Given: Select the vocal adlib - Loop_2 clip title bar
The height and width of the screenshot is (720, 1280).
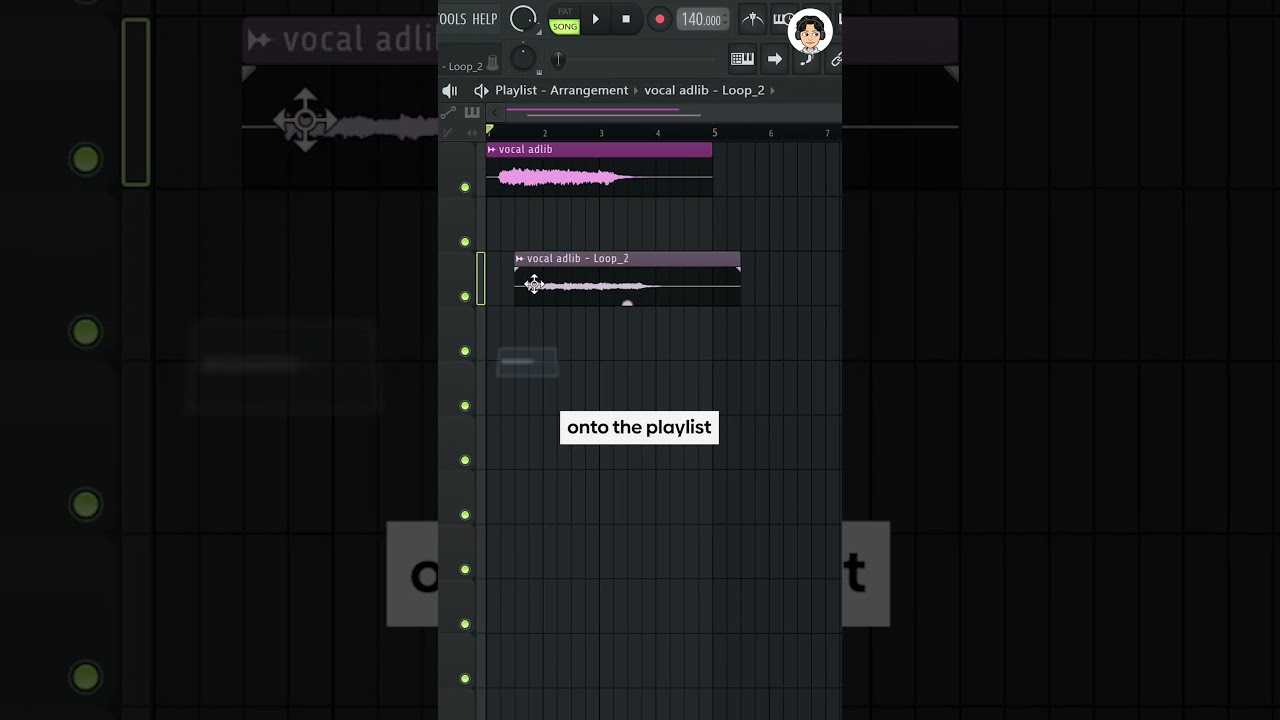Looking at the screenshot, I should [x=627, y=258].
